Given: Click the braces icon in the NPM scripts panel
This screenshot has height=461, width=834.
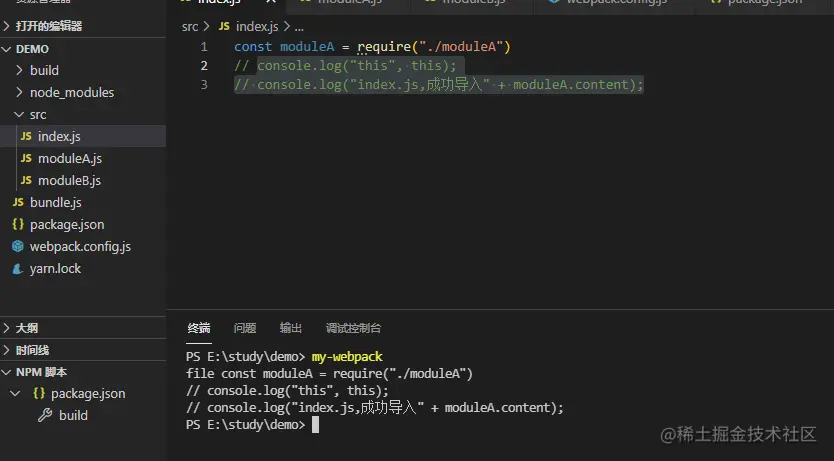Looking at the screenshot, I should coord(39,393).
